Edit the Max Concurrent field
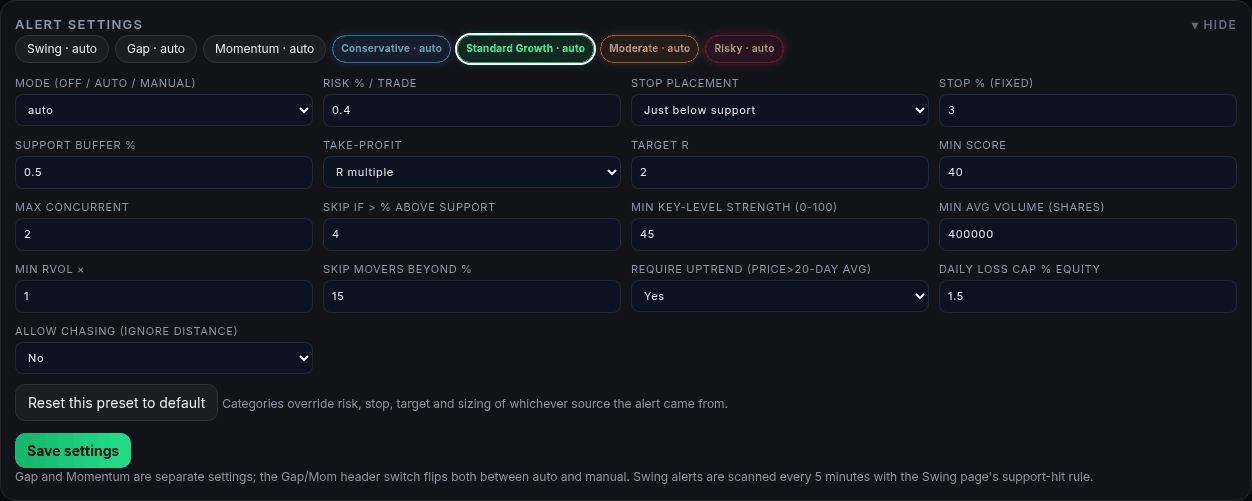The height and width of the screenshot is (501, 1252). click(x=164, y=234)
